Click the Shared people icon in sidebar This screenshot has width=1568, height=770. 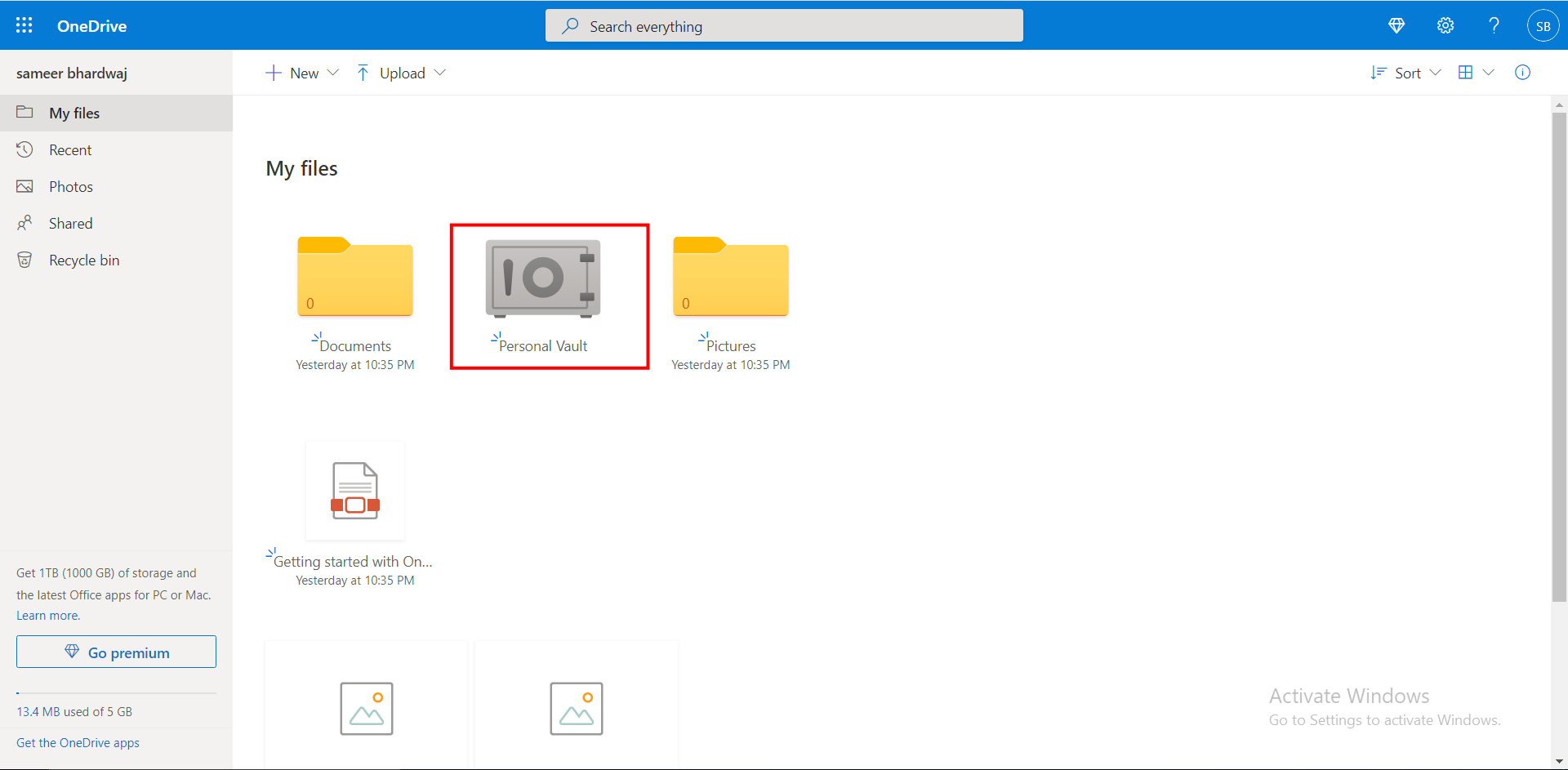point(25,223)
